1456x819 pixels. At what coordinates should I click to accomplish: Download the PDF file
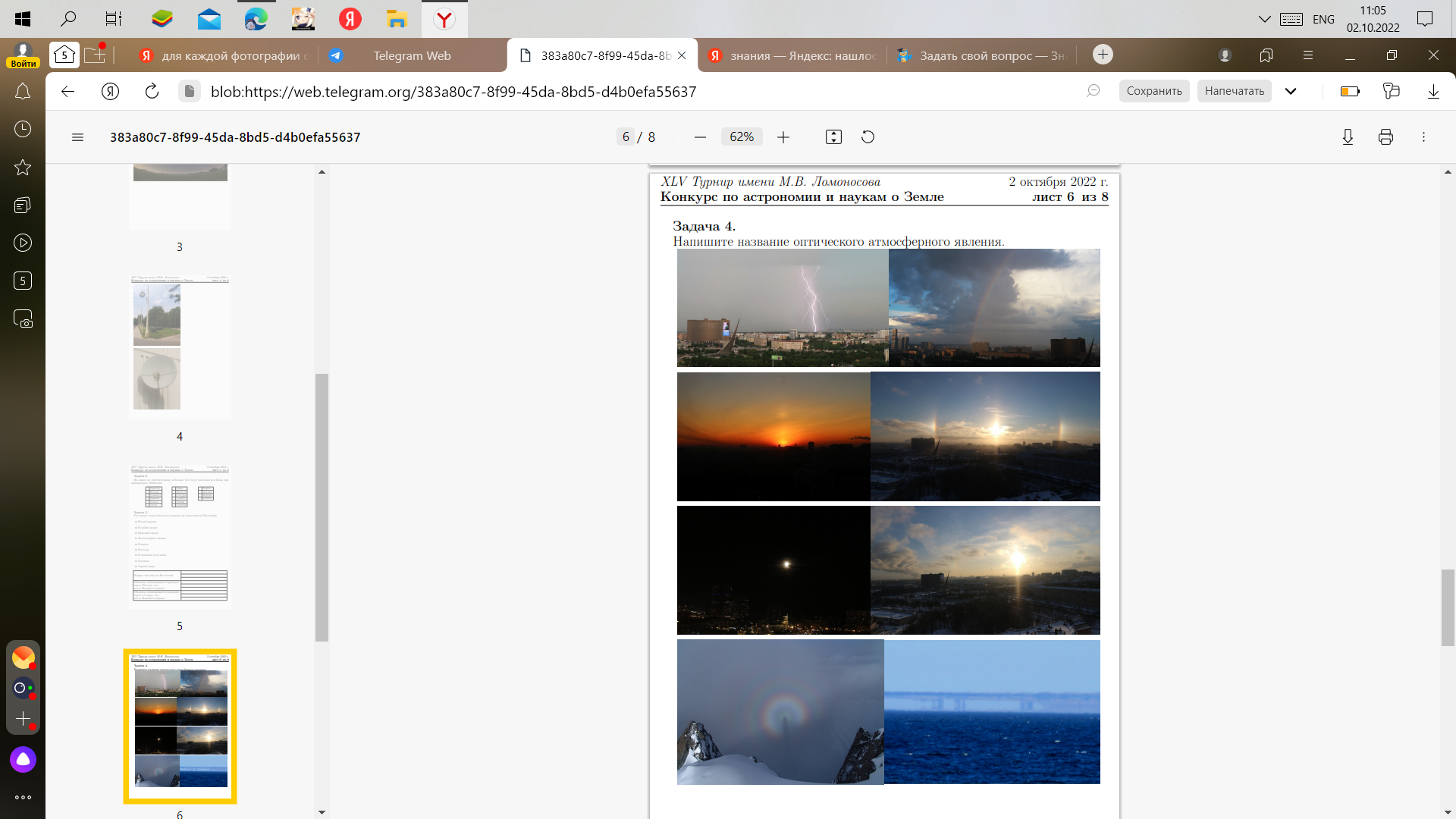pyautogui.click(x=1348, y=137)
